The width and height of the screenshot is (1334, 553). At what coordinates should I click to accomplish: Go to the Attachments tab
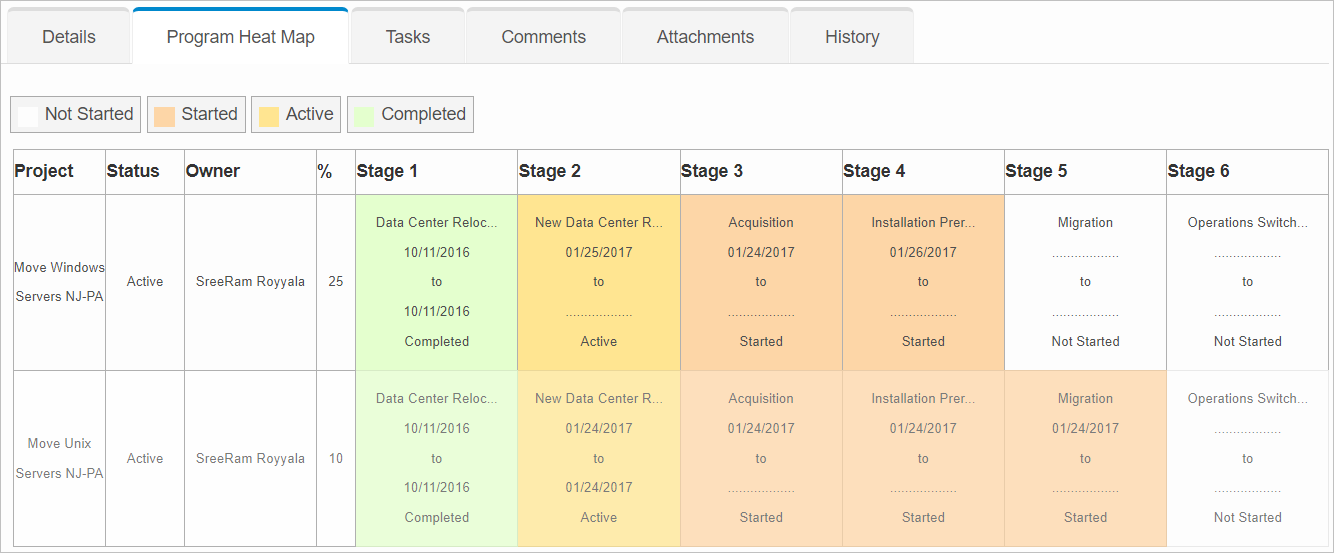point(705,37)
